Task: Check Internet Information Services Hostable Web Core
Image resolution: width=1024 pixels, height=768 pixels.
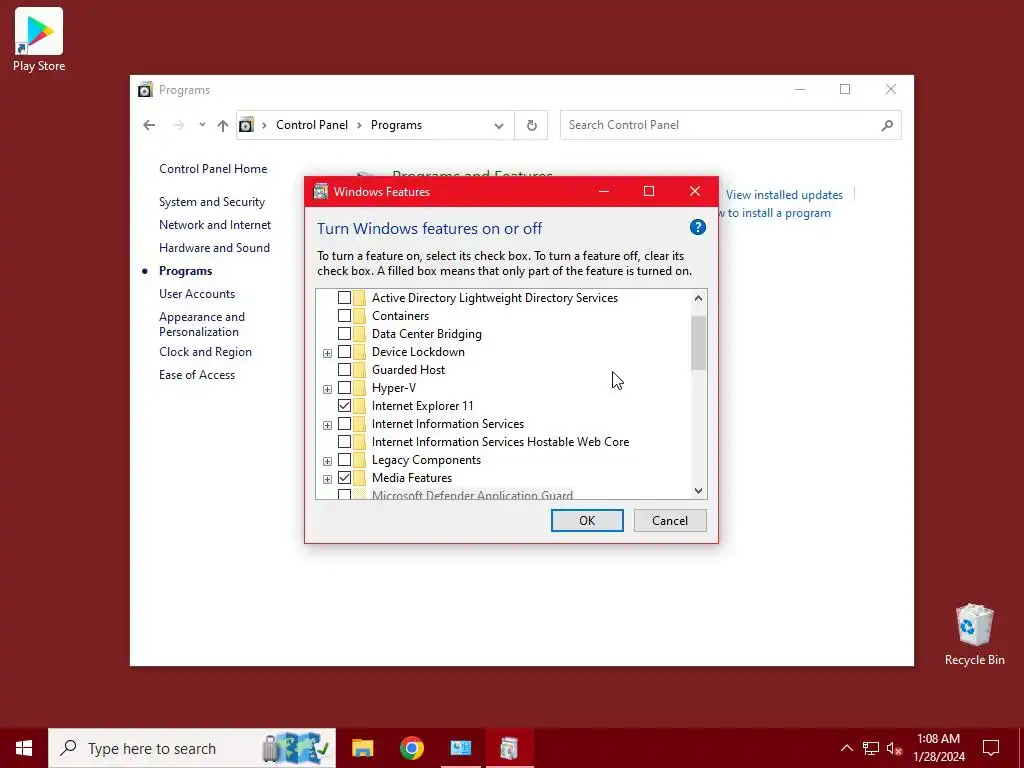Action: 344,441
